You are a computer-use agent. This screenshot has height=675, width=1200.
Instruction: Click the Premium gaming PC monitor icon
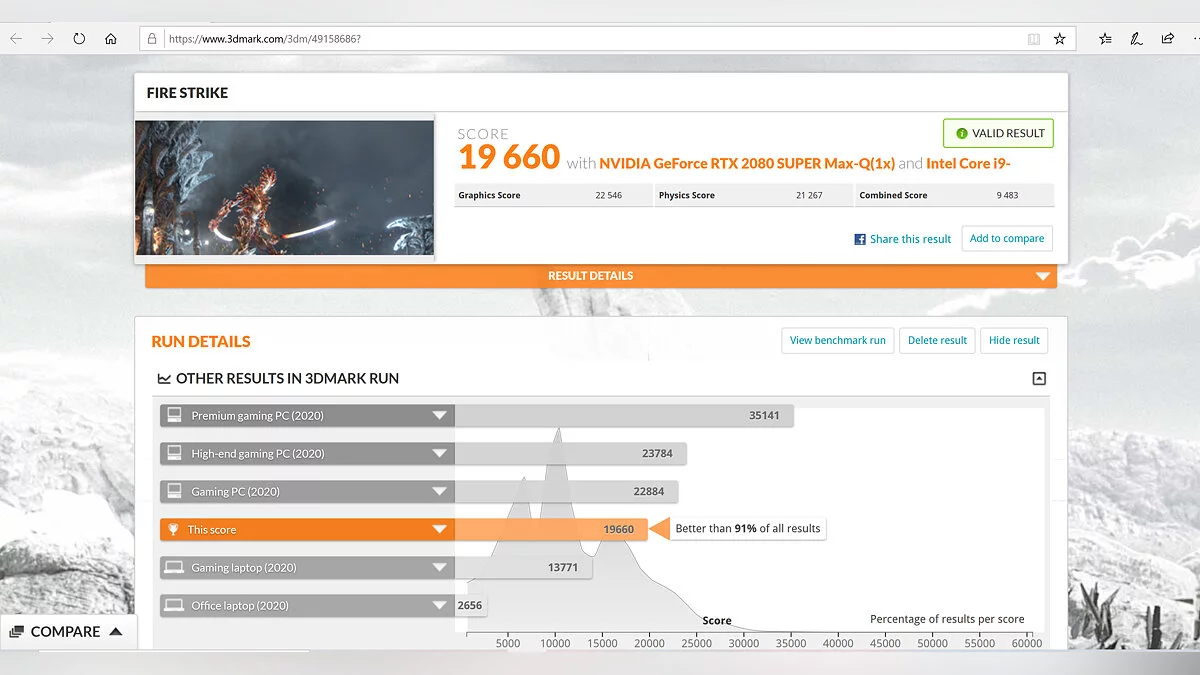174,415
